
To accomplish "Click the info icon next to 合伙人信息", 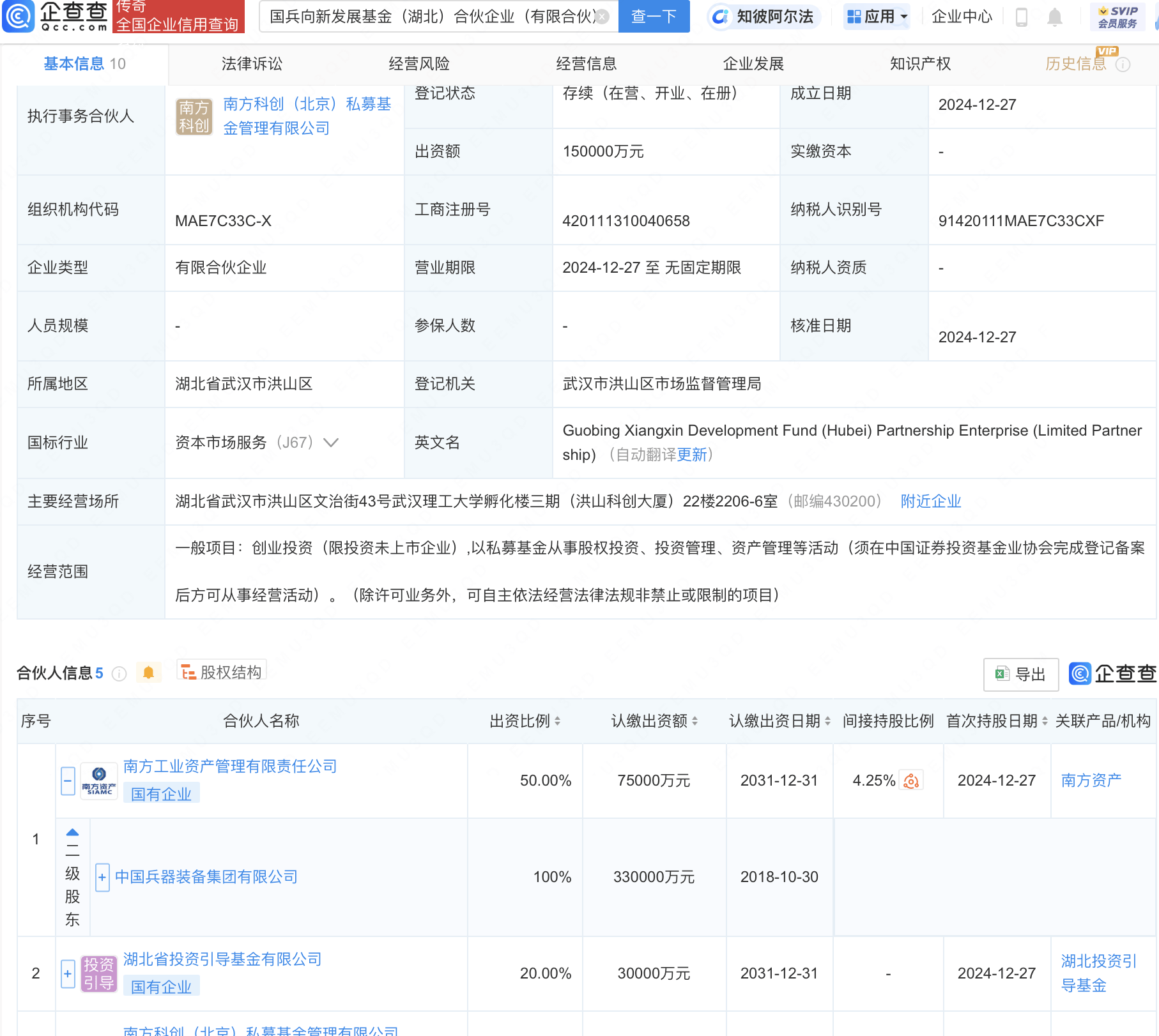I will [119, 673].
